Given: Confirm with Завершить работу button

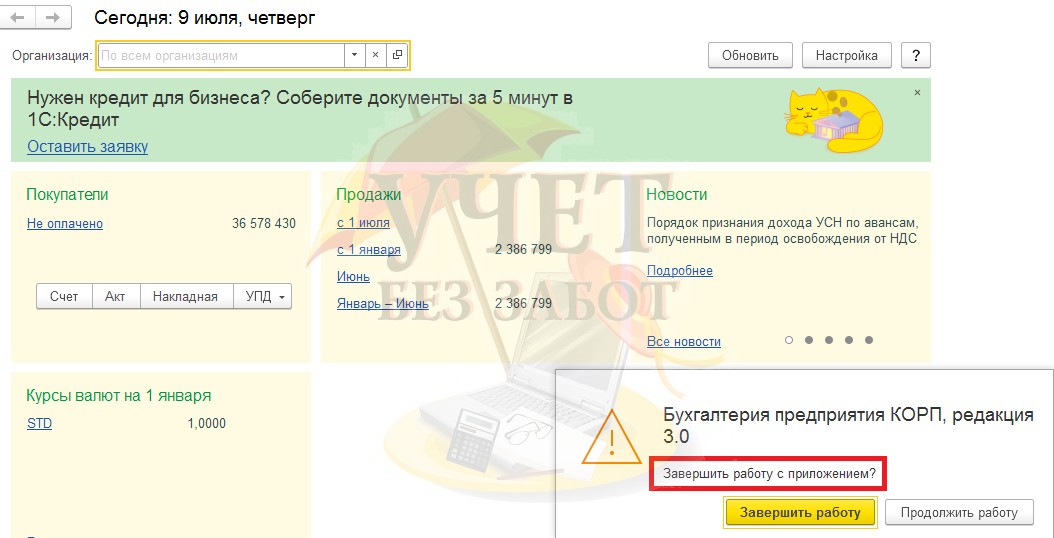Looking at the screenshot, I should 800,512.
